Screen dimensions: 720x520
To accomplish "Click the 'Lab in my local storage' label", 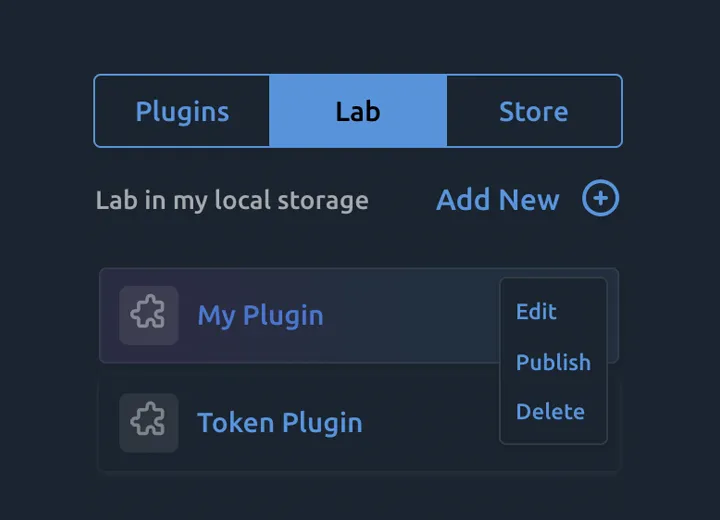I will coord(232,200).
